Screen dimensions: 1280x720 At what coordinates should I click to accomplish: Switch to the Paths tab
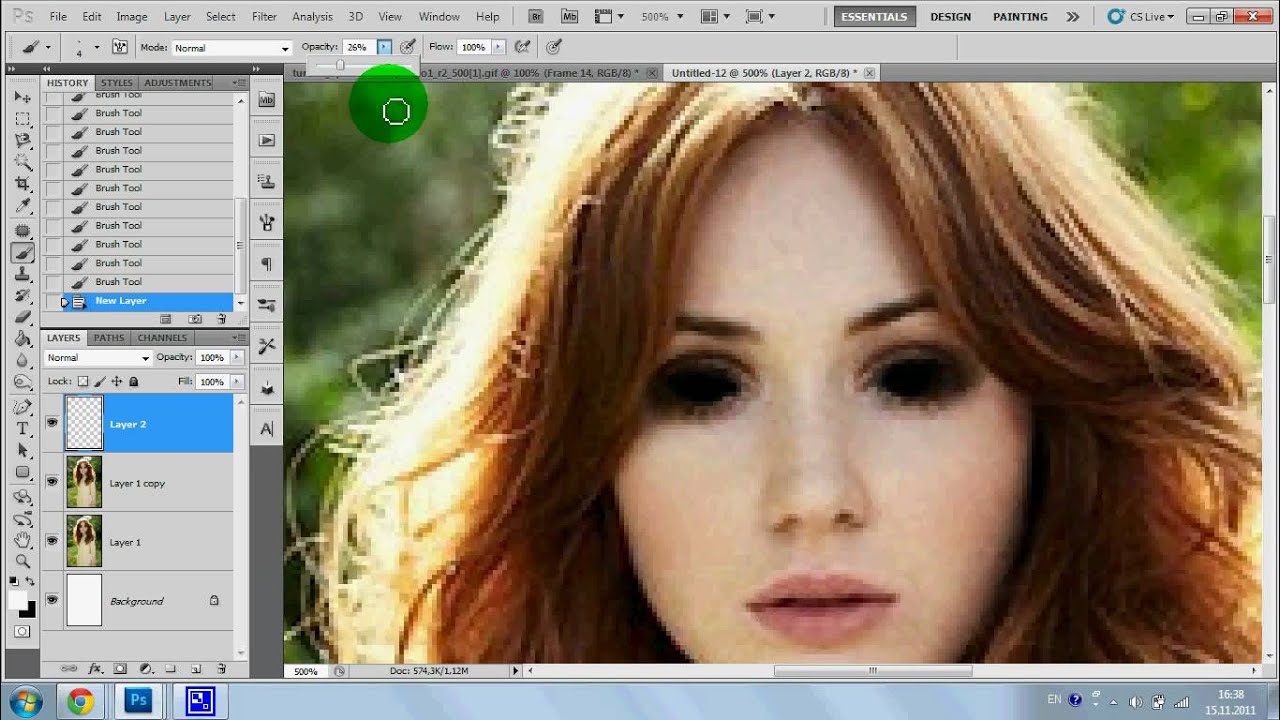tap(109, 338)
